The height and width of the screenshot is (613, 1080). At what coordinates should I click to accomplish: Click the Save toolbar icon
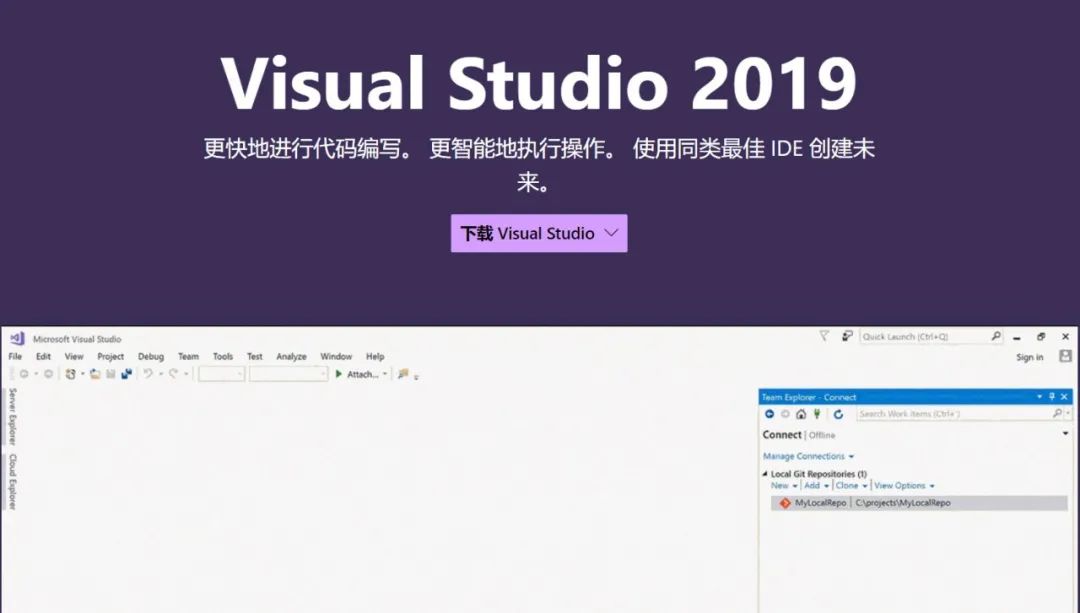click(110, 374)
